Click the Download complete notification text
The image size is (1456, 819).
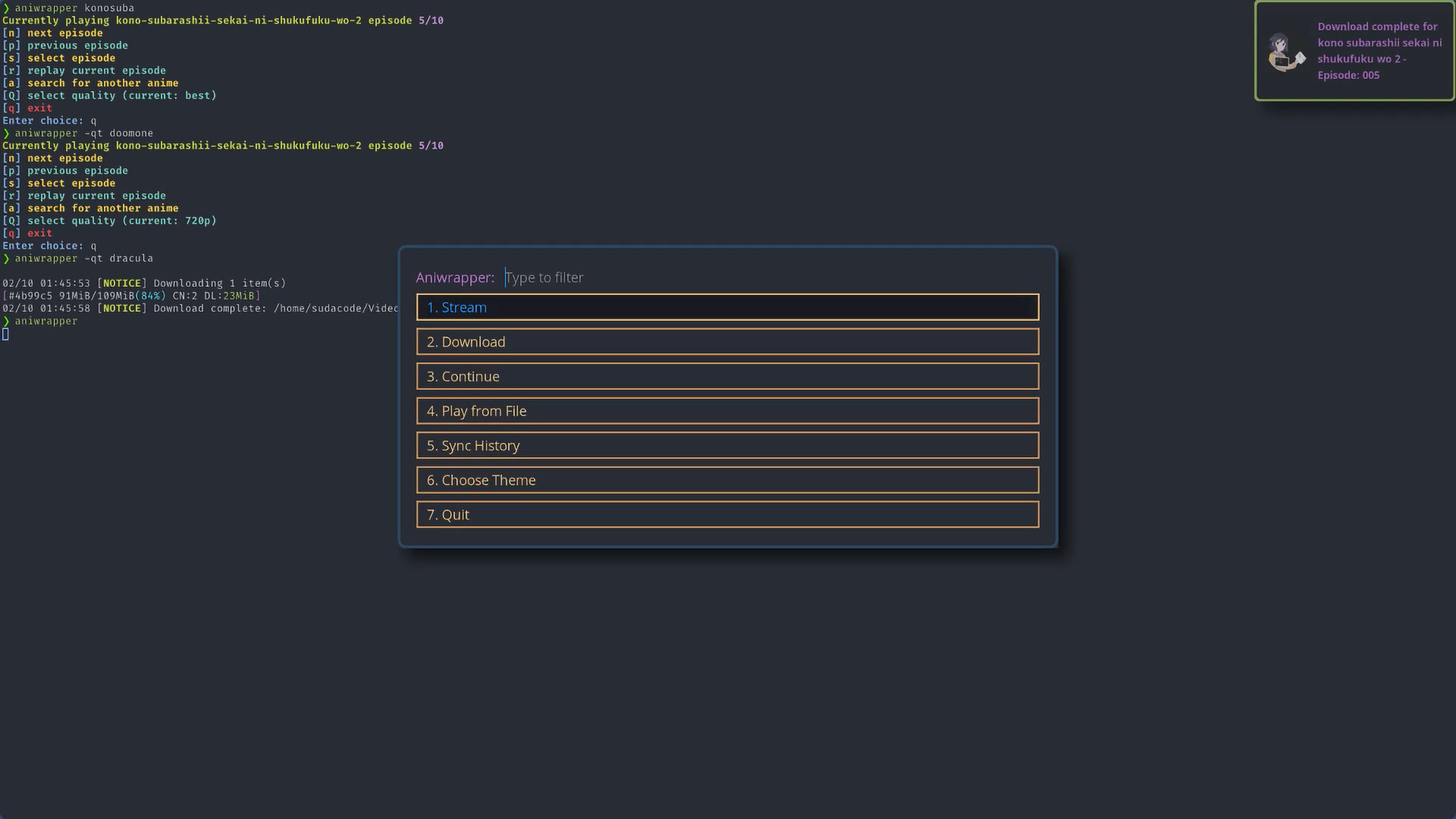[x=1377, y=27]
